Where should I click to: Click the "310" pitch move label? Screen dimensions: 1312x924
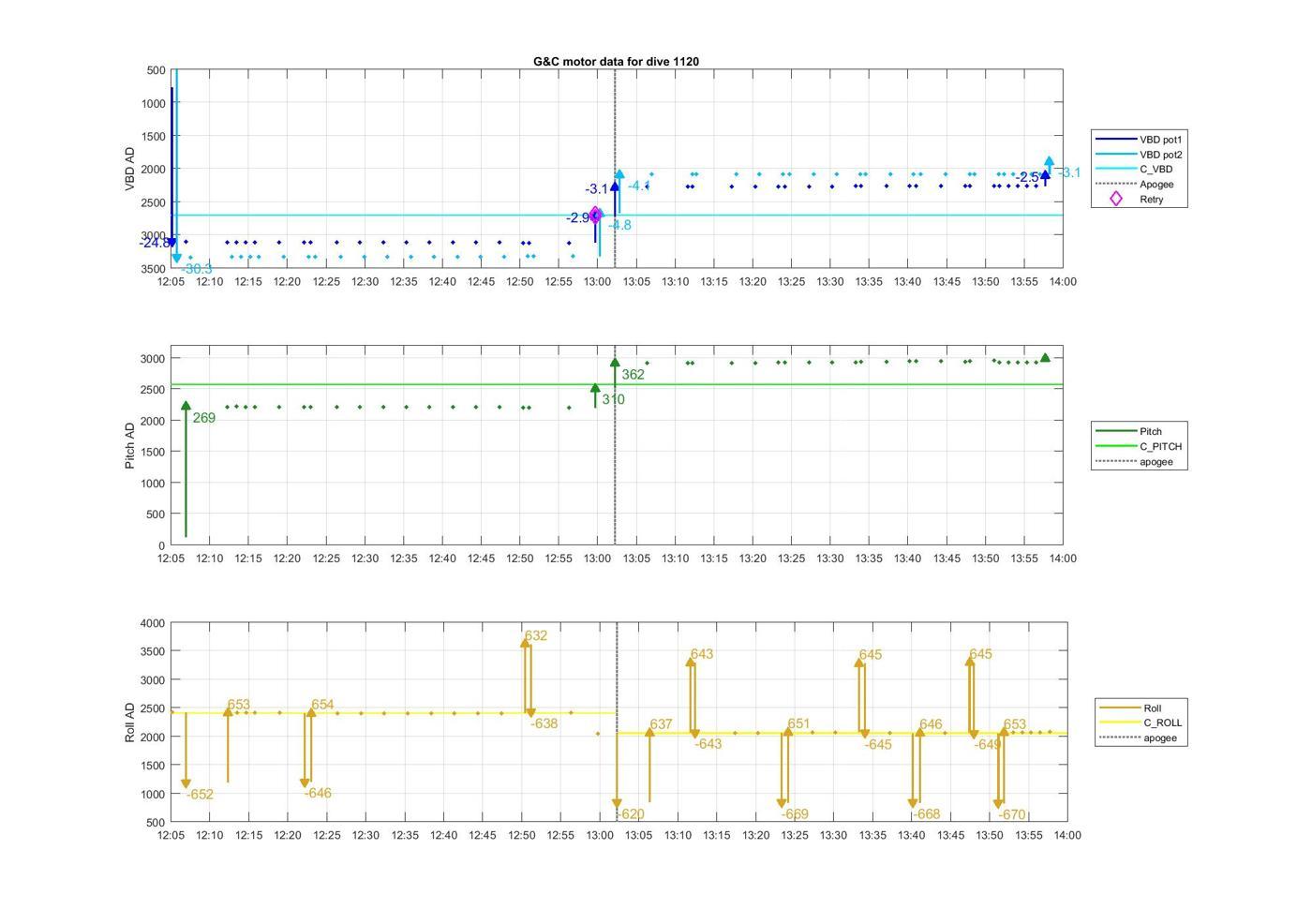tap(613, 399)
